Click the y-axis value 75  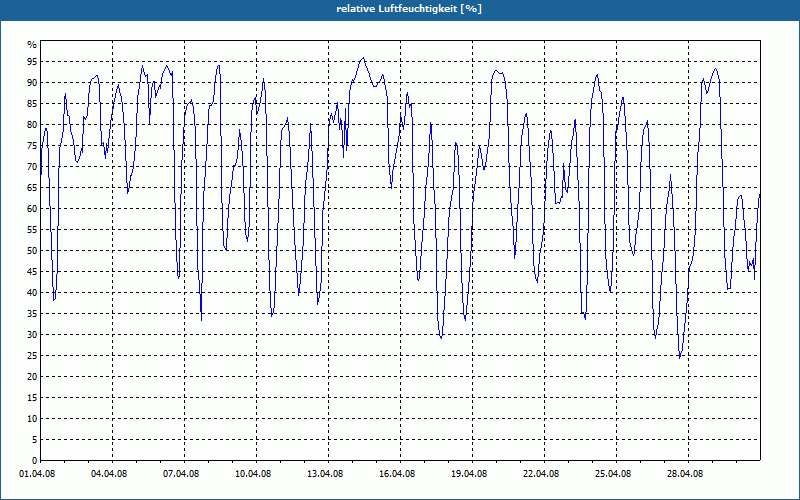tap(32, 145)
